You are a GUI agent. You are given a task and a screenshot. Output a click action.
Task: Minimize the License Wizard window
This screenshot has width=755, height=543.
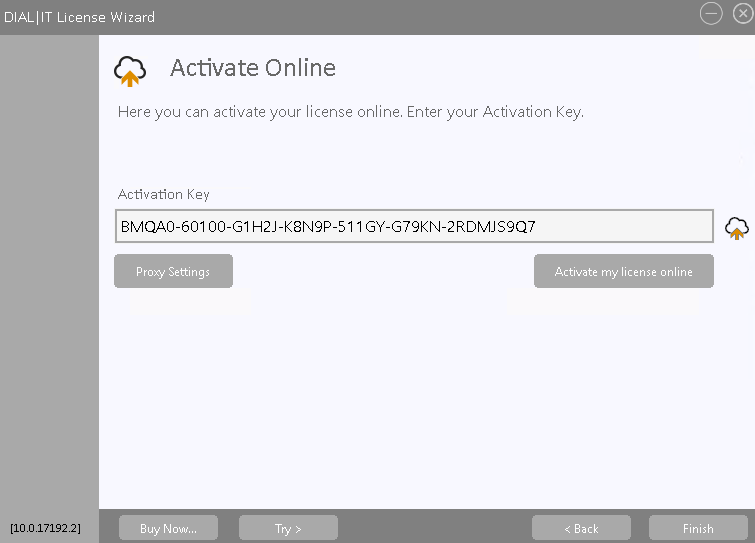coord(711,13)
